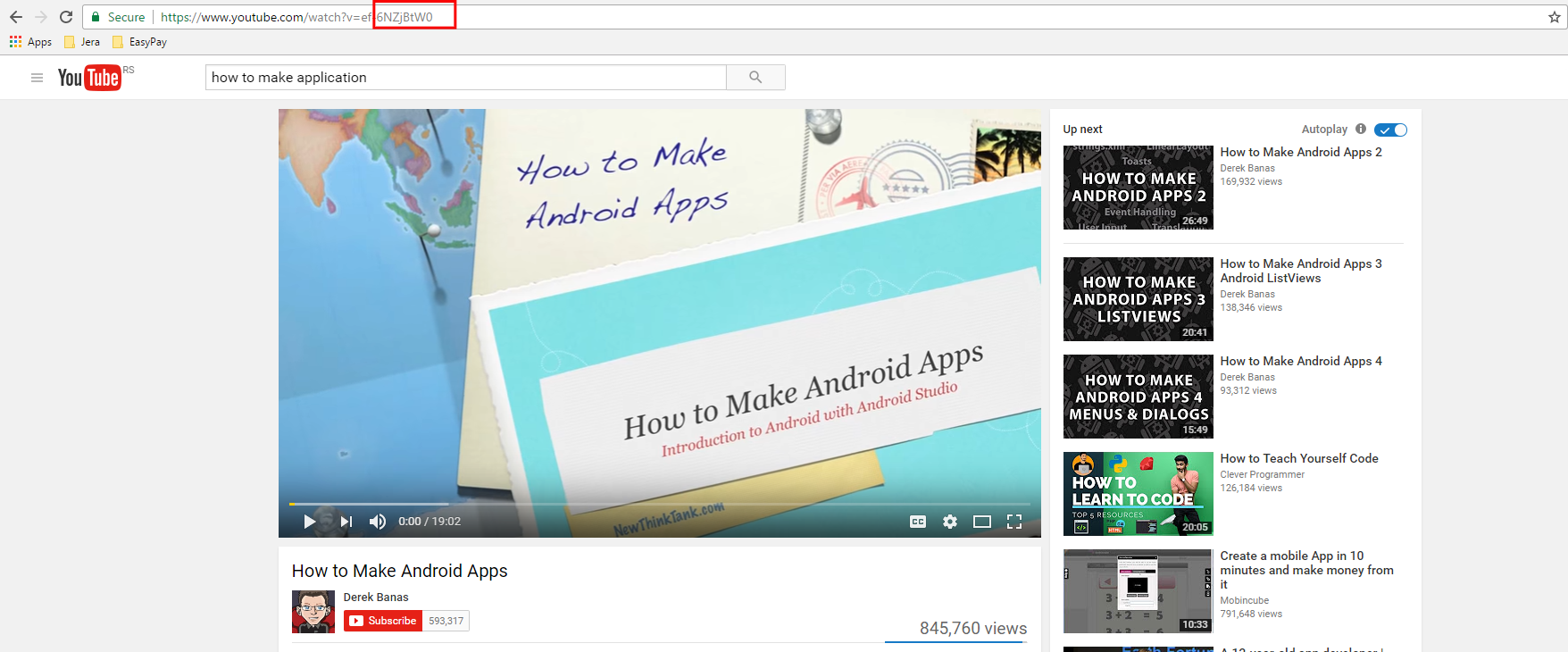Click the YouTube search box
This screenshot has height=652, width=1568.
[466, 78]
